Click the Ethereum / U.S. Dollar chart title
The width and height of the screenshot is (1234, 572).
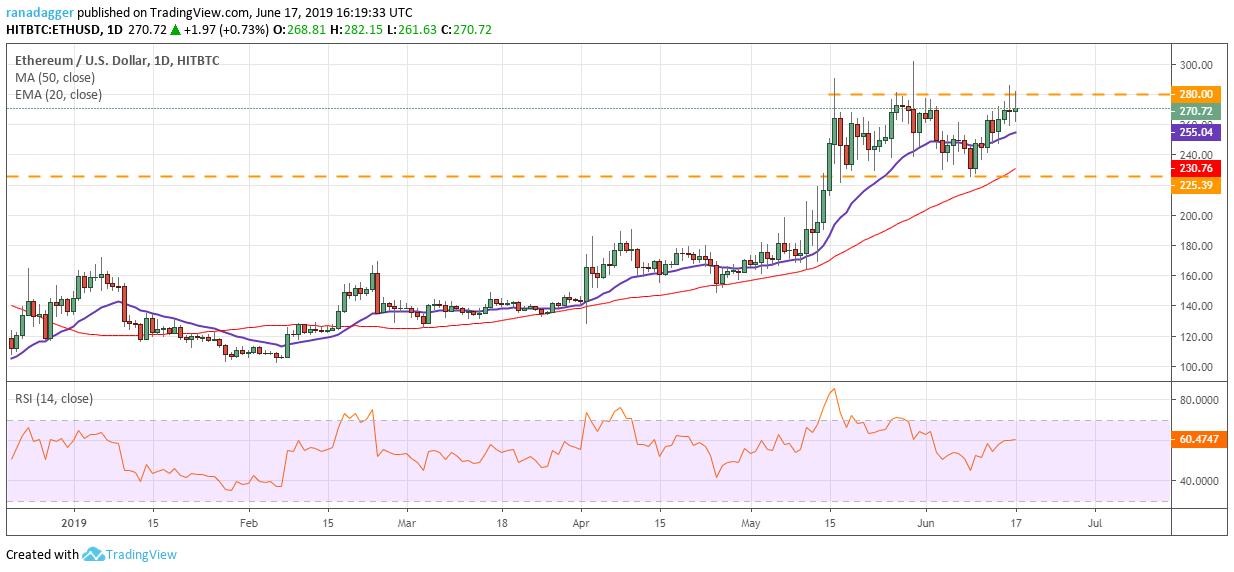coord(77,61)
